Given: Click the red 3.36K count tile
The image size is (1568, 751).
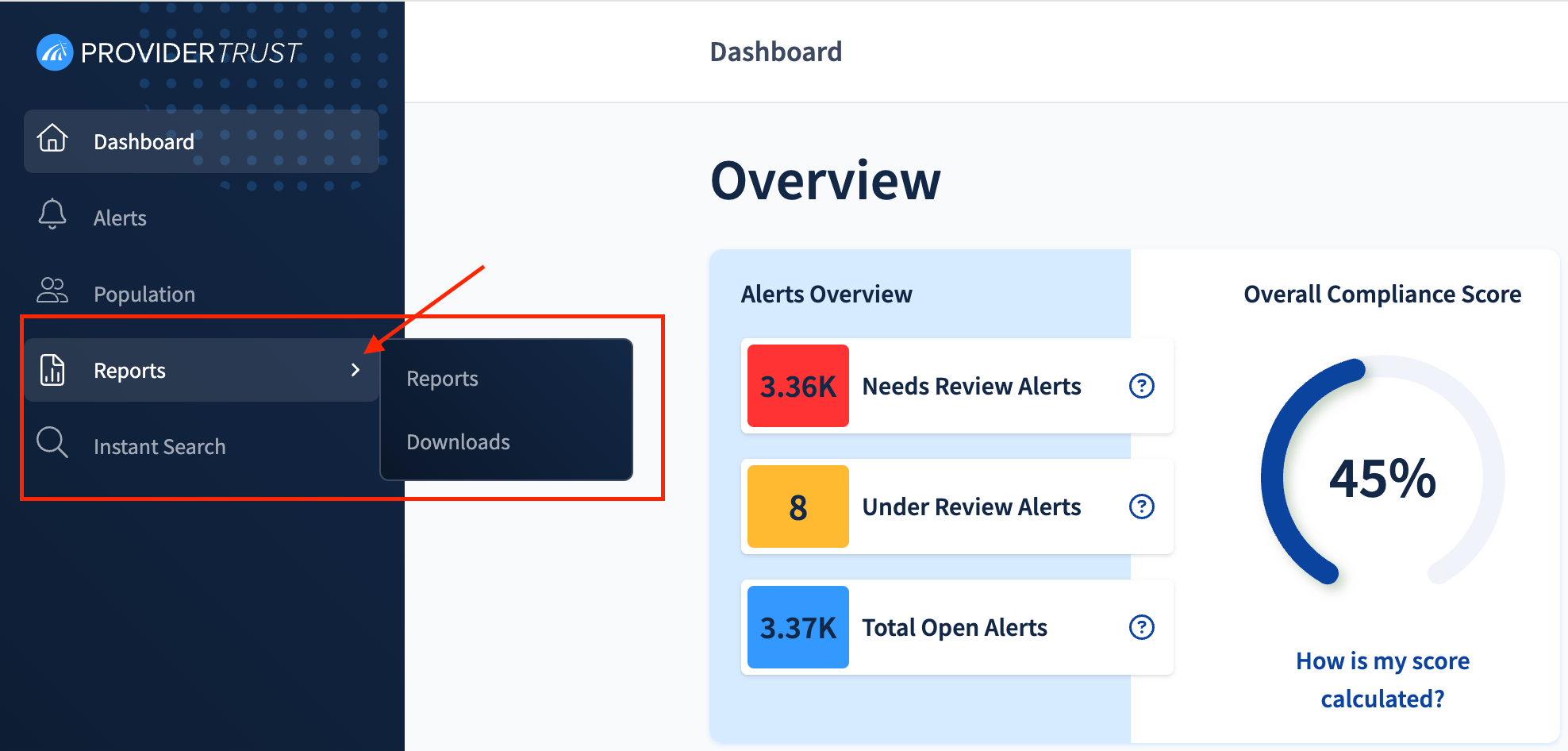Looking at the screenshot, I should [x=798, y=386].
